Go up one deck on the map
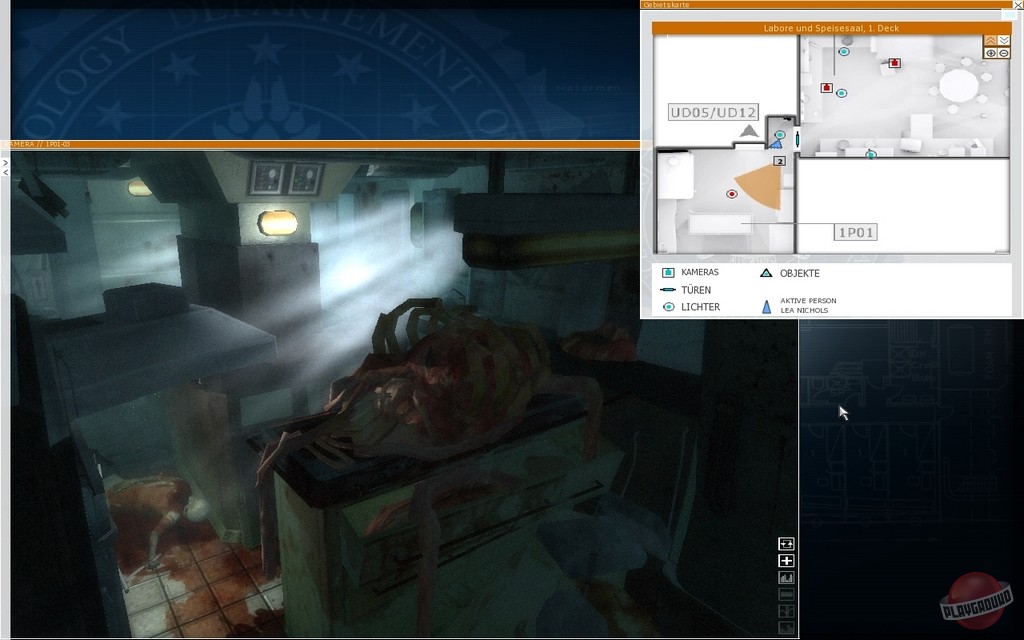 991,41
